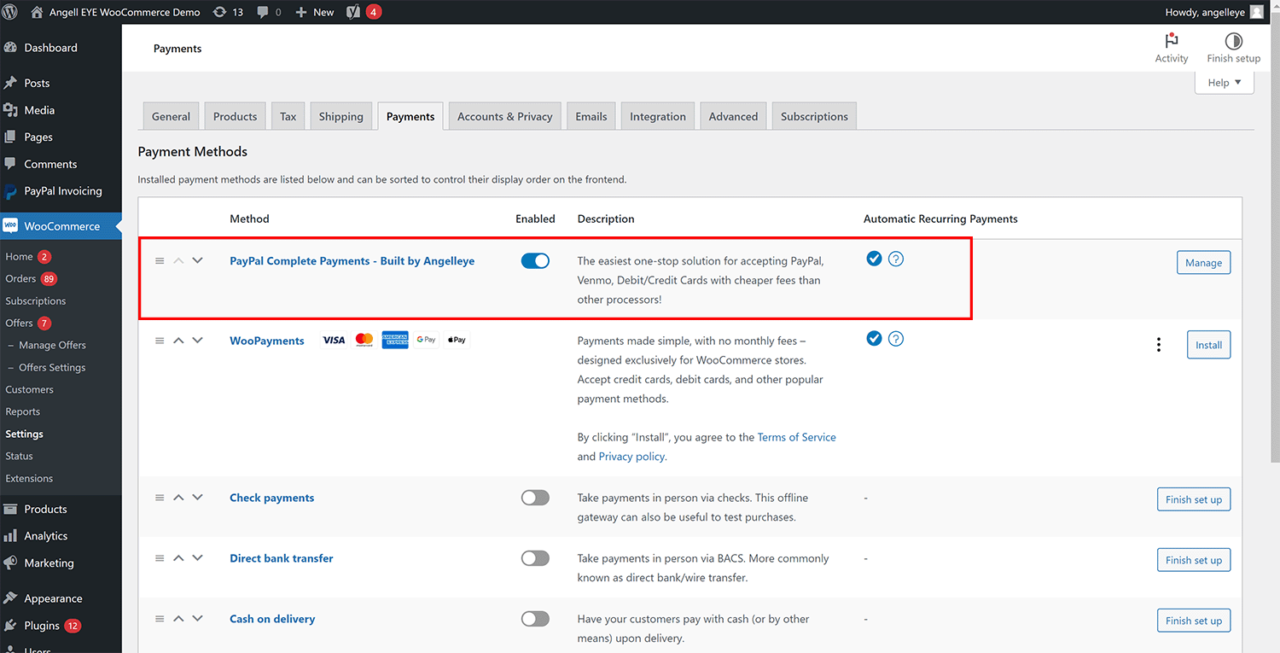Click the New content plus icon
The image size is (1280, 653).
tap(302, 11)
